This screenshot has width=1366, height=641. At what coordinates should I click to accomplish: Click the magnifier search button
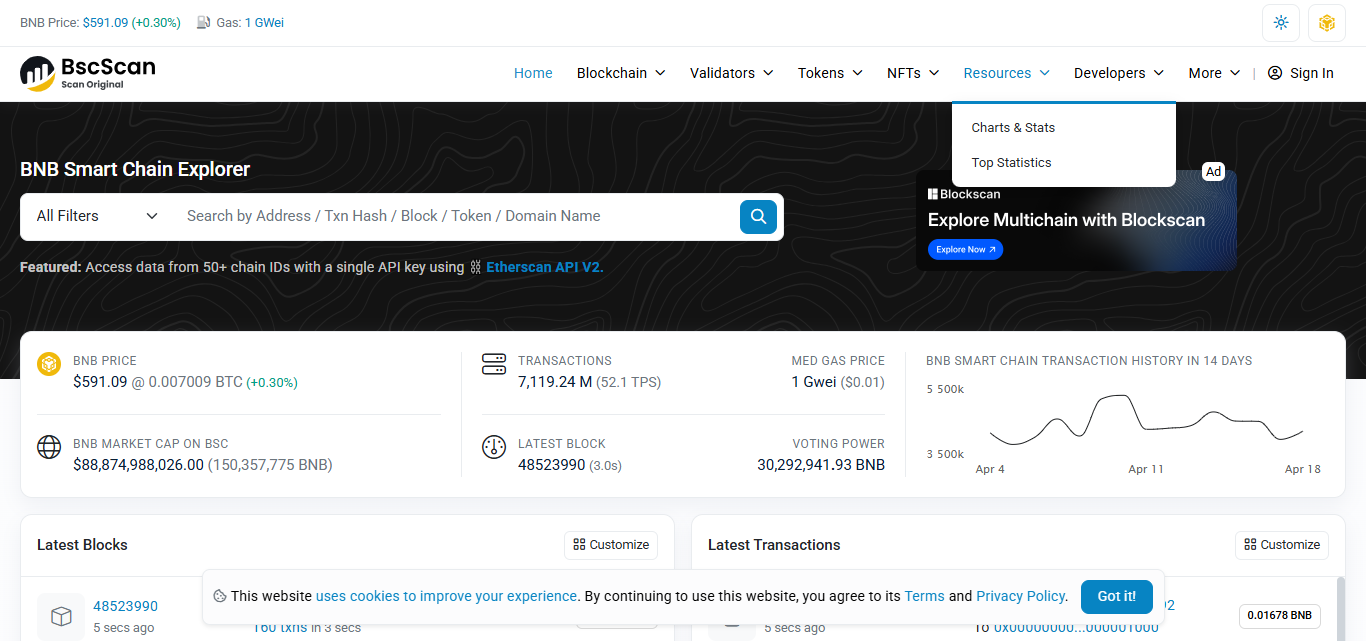[x=758, y=216]
